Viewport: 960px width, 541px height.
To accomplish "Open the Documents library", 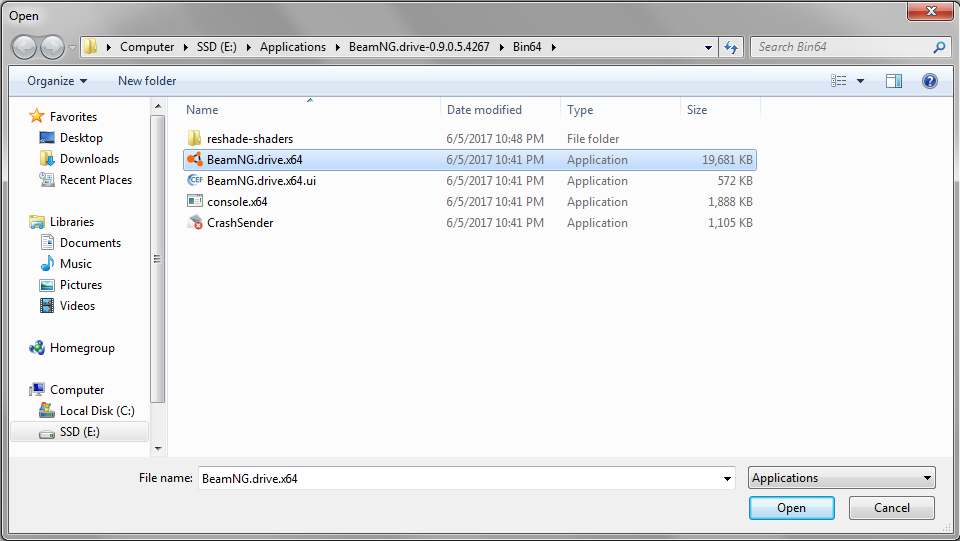I will tap(91, 243).
